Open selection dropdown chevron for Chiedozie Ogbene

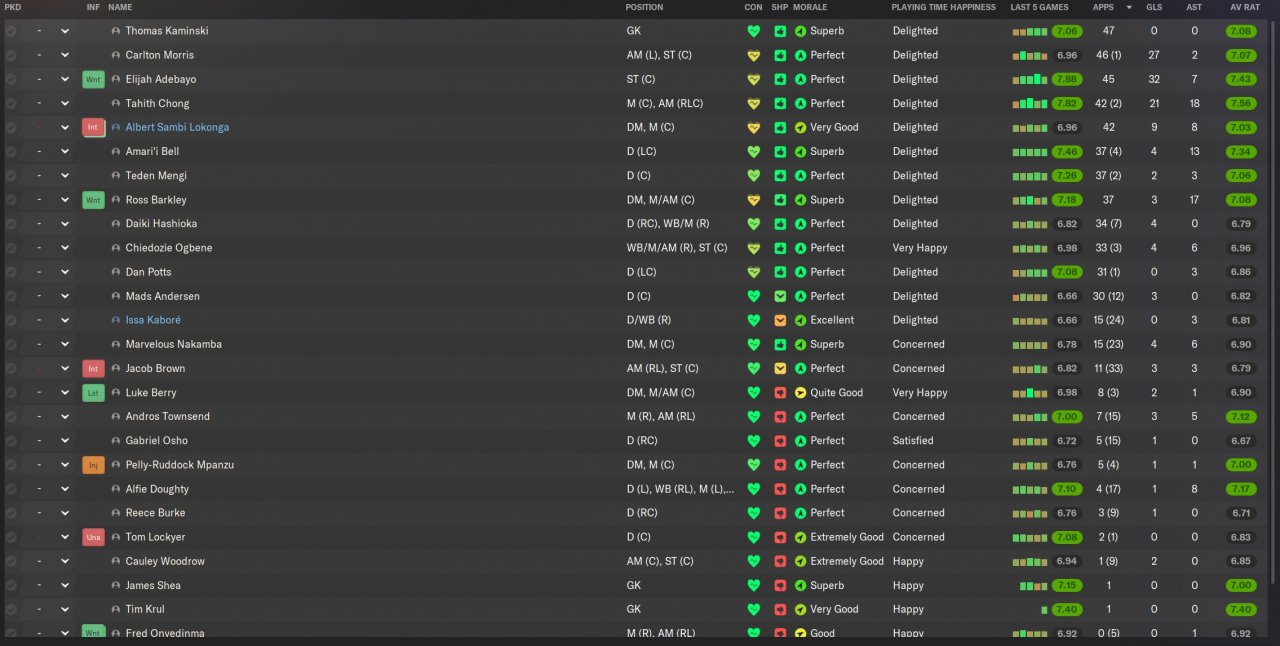[x=65, y=248]
